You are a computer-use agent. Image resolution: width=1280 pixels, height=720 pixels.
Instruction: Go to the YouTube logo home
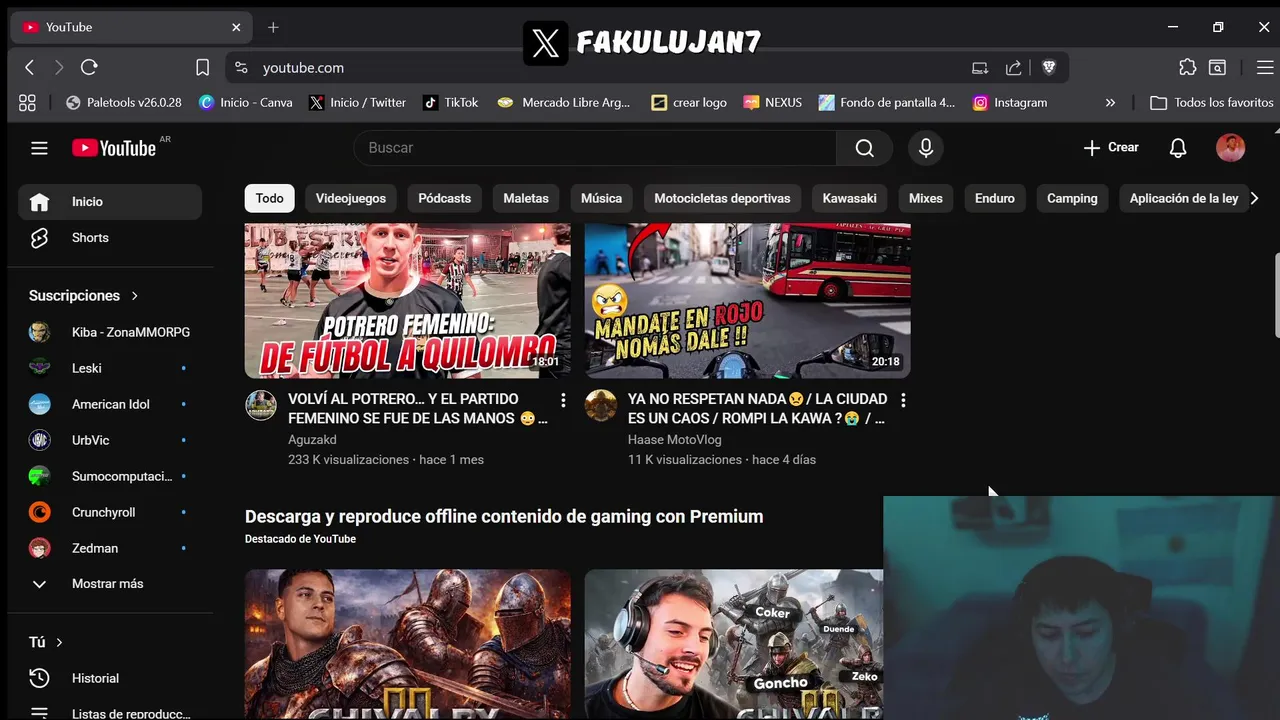click(114, 148)
